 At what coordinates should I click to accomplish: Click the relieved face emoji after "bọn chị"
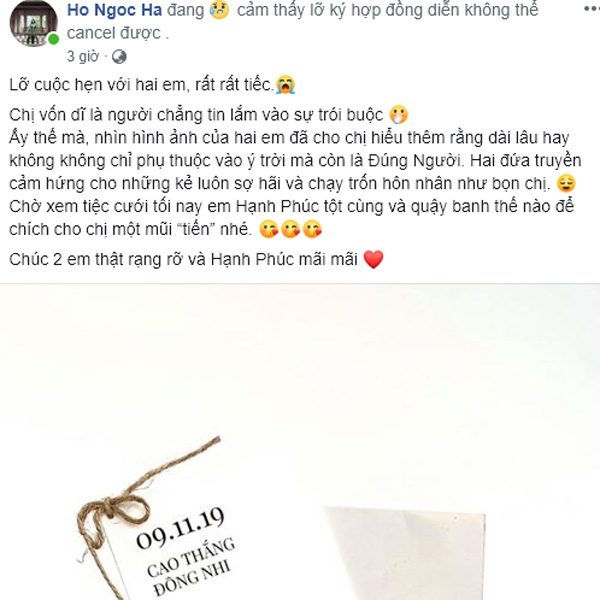click(x=566, y=183)
